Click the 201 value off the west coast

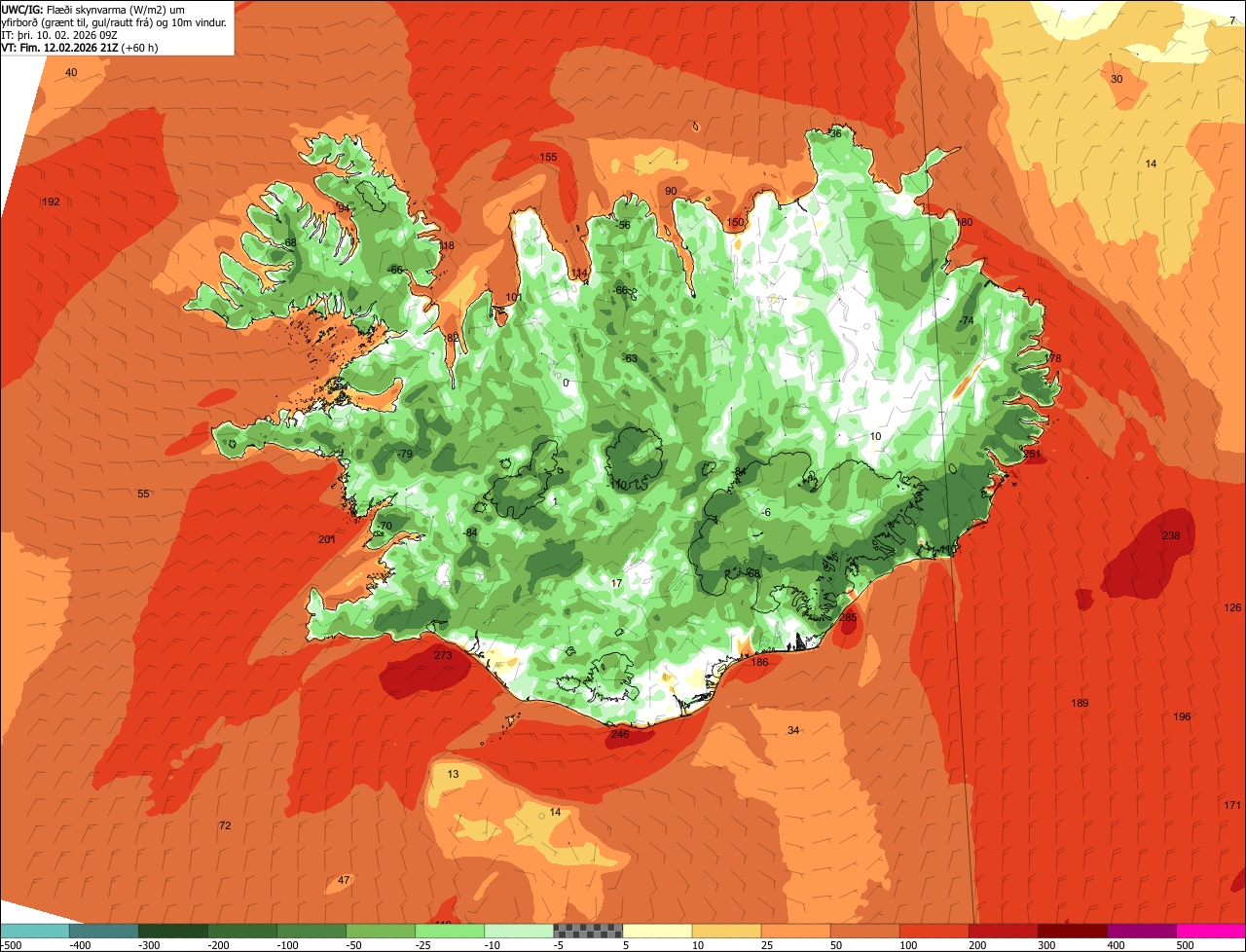pos(327,539)
